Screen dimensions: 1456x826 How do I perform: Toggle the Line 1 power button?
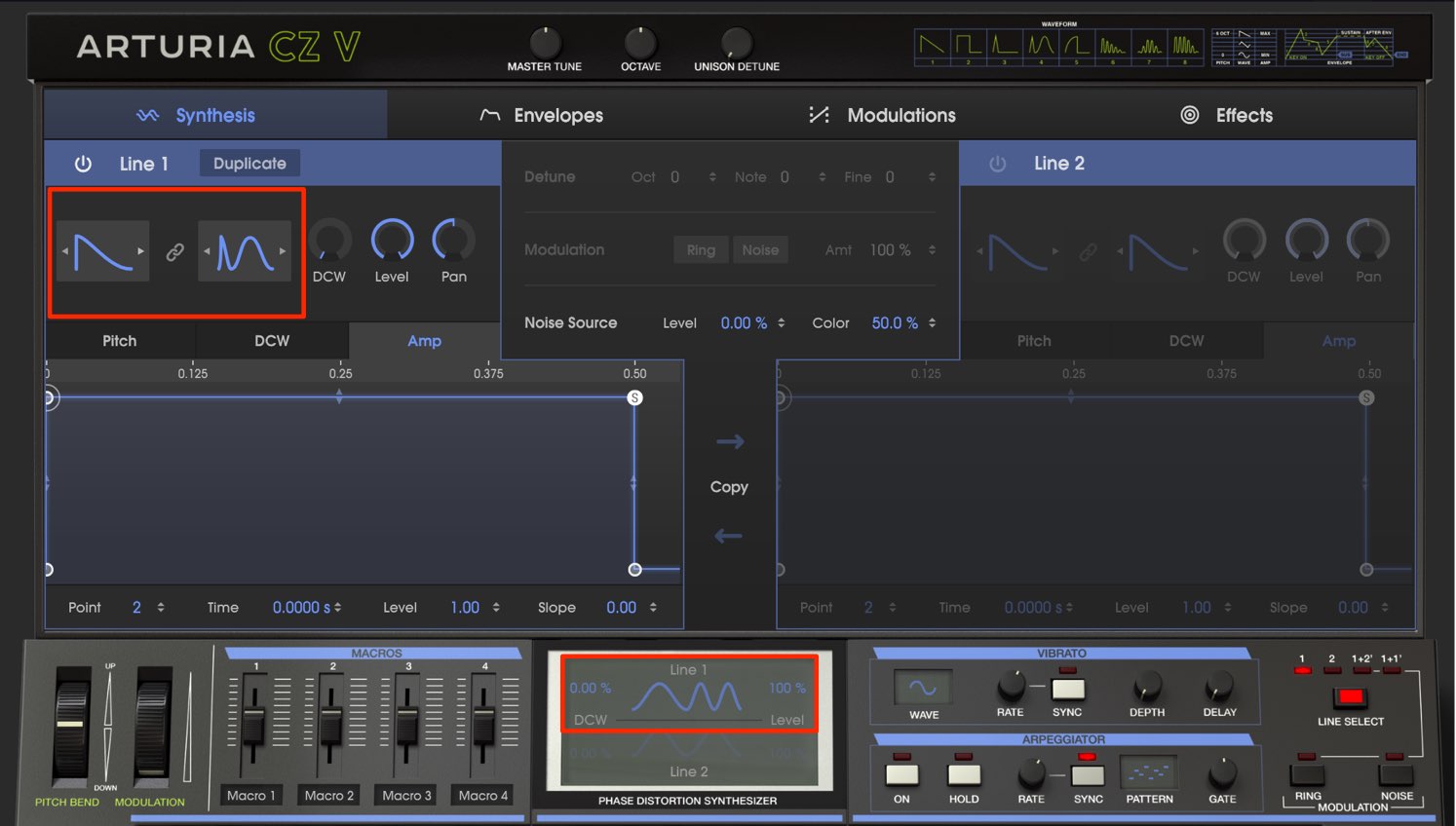(x=83, y=164)
